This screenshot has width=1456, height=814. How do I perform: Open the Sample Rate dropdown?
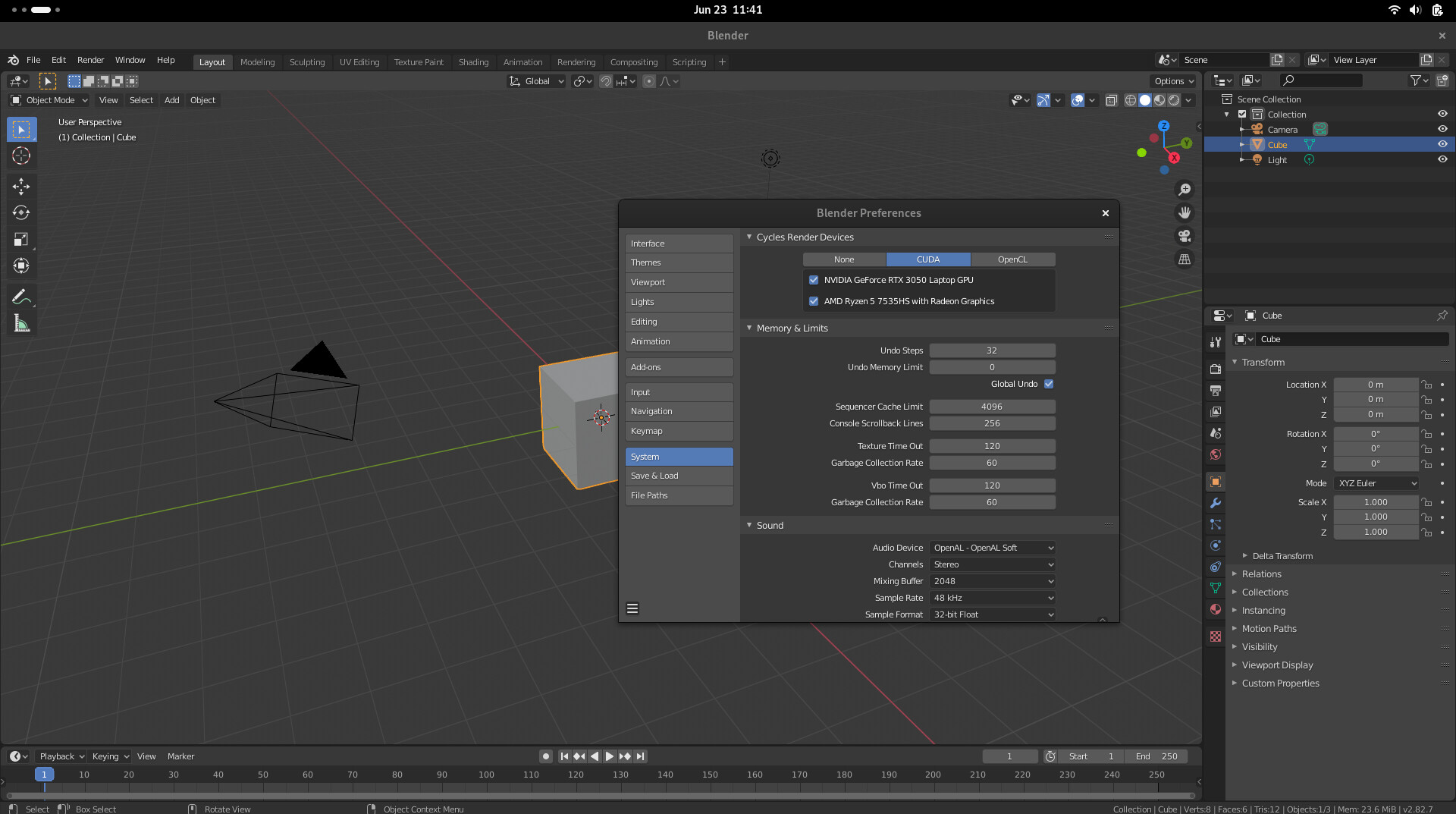(x=993, y=598)
